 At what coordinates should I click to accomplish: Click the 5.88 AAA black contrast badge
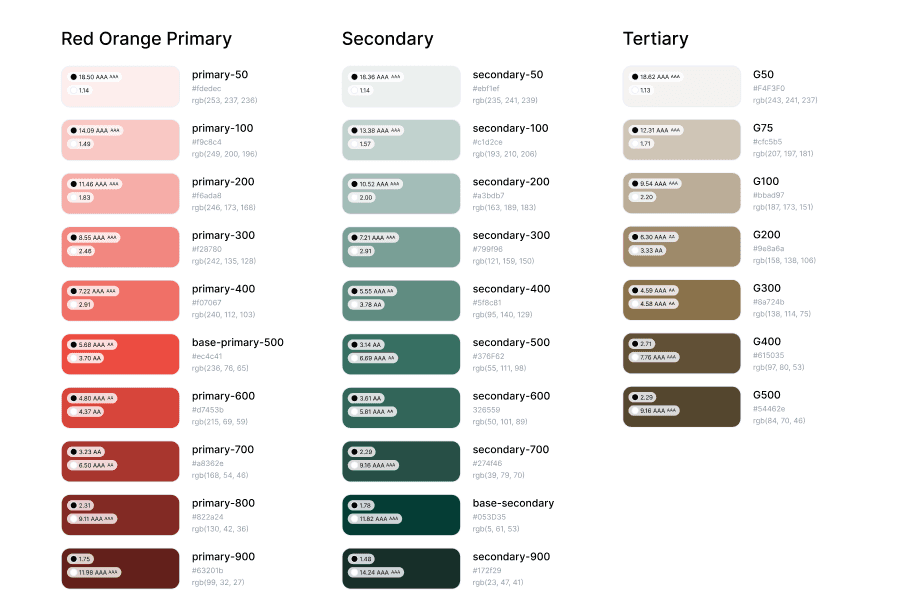(92, 345)
